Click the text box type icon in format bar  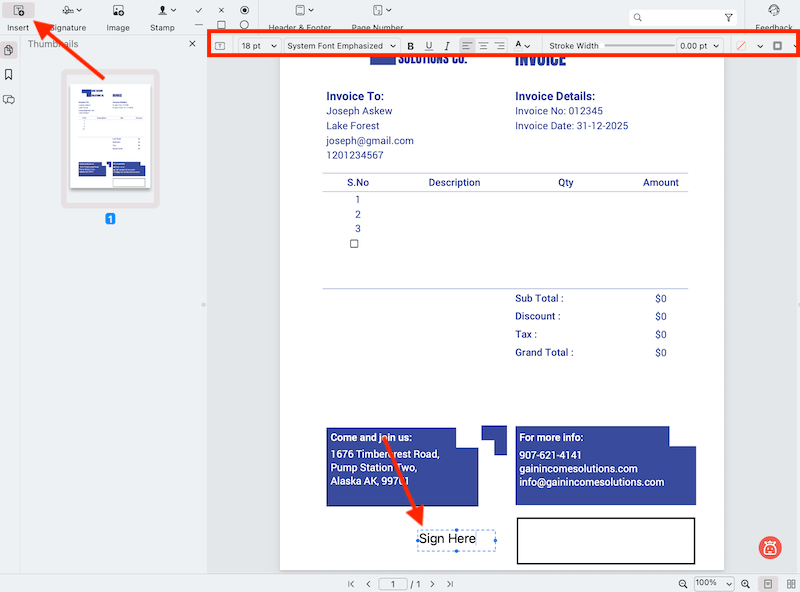pyautogui.click(x=220, y=46)
